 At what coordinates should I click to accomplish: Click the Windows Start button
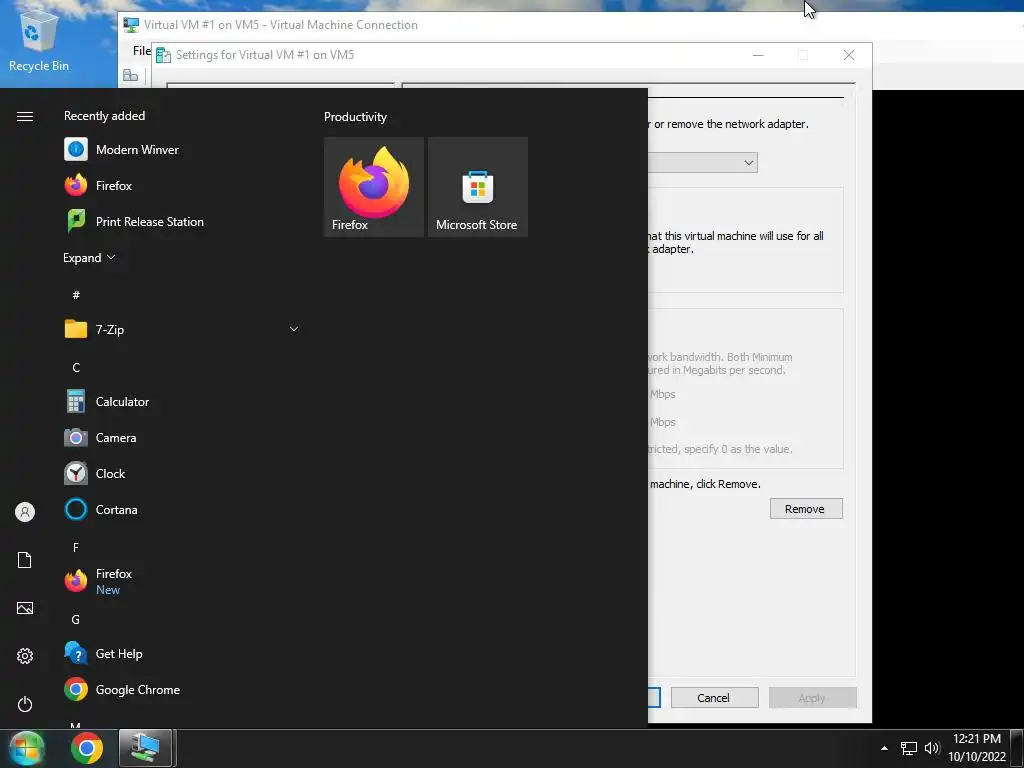click(26, 748)
